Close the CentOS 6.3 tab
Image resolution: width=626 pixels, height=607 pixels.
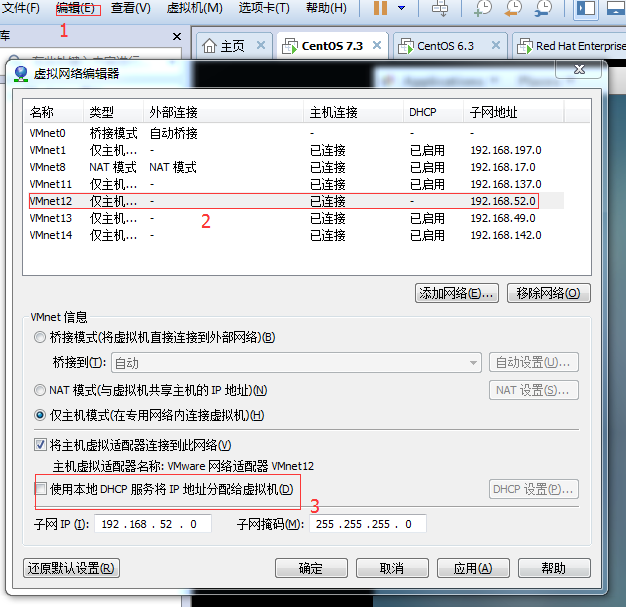click(x=496, y=45)
